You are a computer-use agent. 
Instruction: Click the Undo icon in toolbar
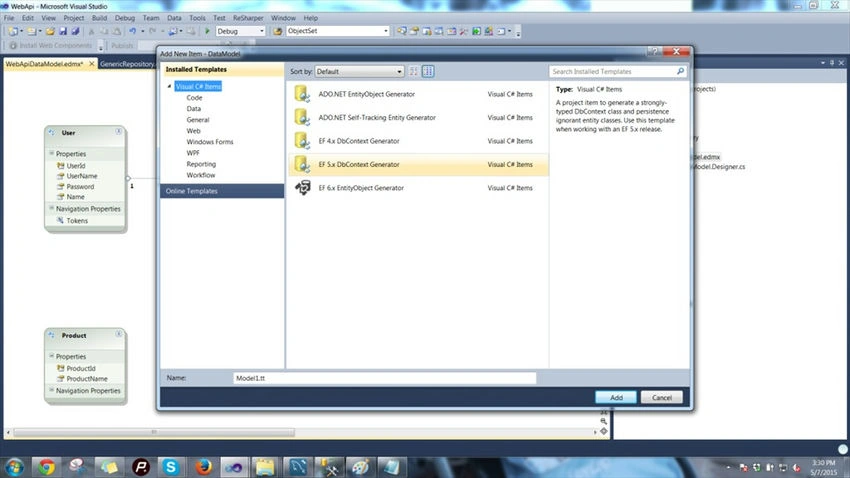pos(132,31)
